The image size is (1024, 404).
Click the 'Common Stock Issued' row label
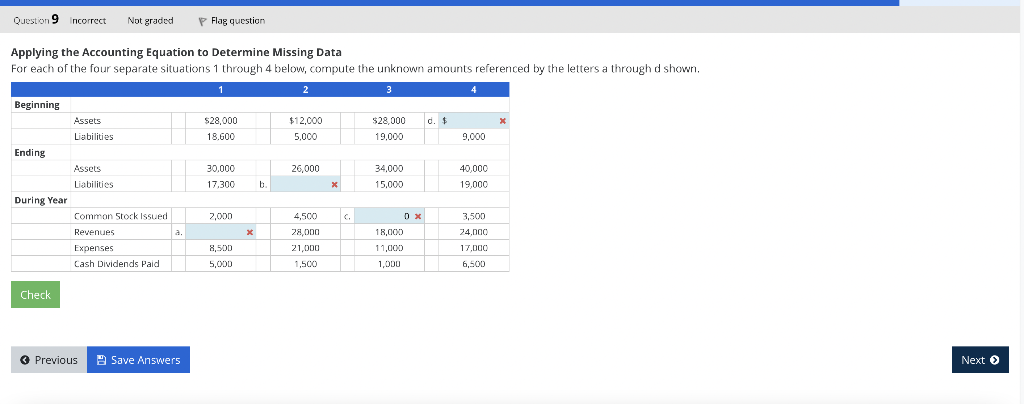121,216
